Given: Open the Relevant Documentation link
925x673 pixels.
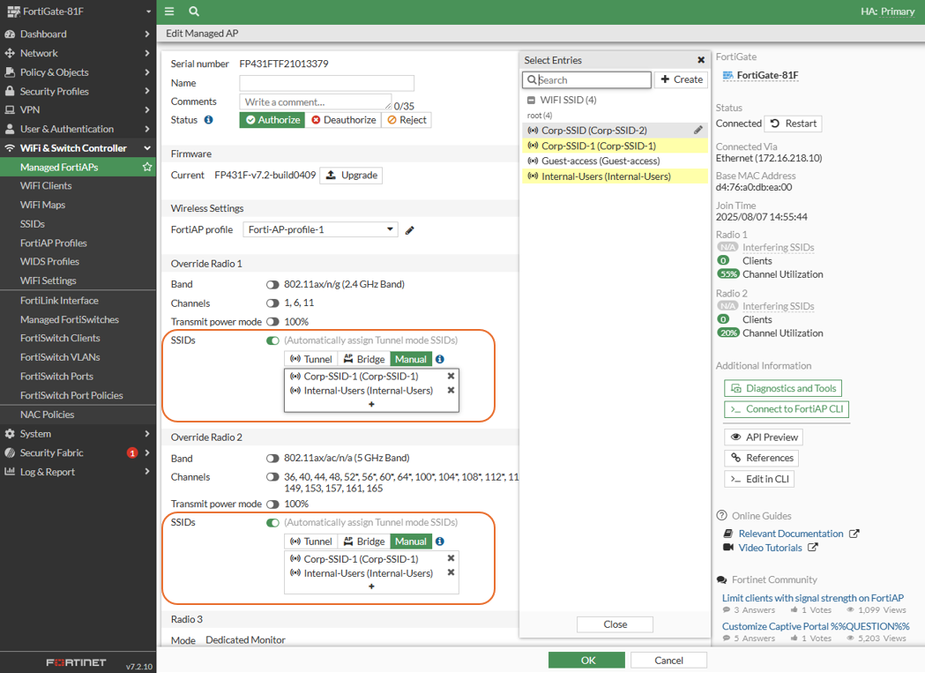Looking at the screenshot, I should pos(790,534).
